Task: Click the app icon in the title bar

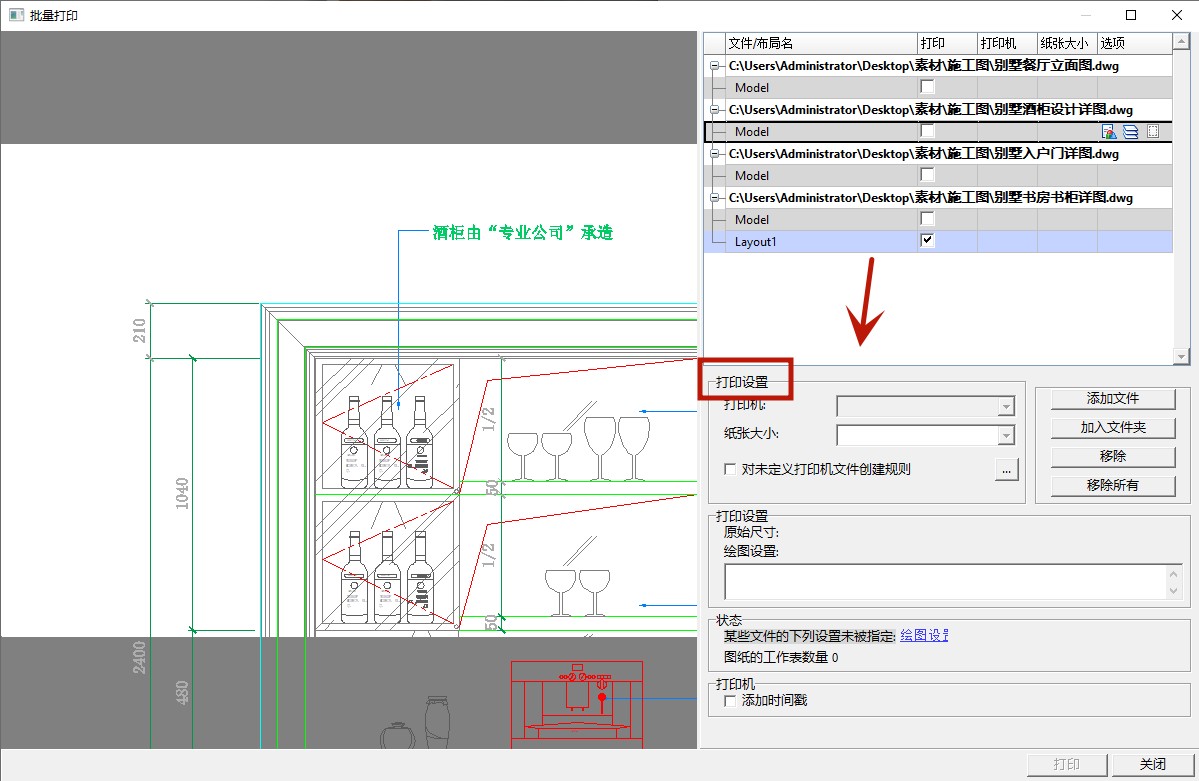Action: (x=16, y=15)
